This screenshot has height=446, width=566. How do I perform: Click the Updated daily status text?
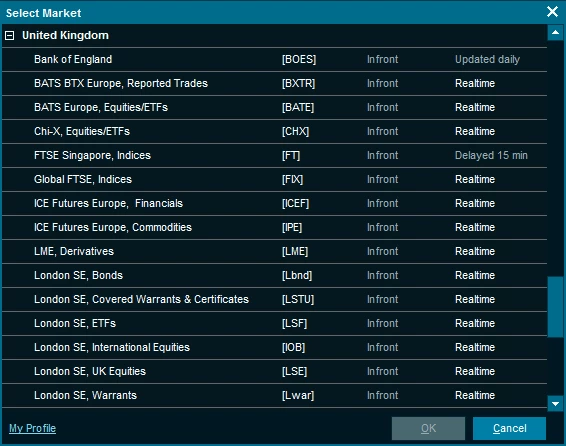coord(487,60)
